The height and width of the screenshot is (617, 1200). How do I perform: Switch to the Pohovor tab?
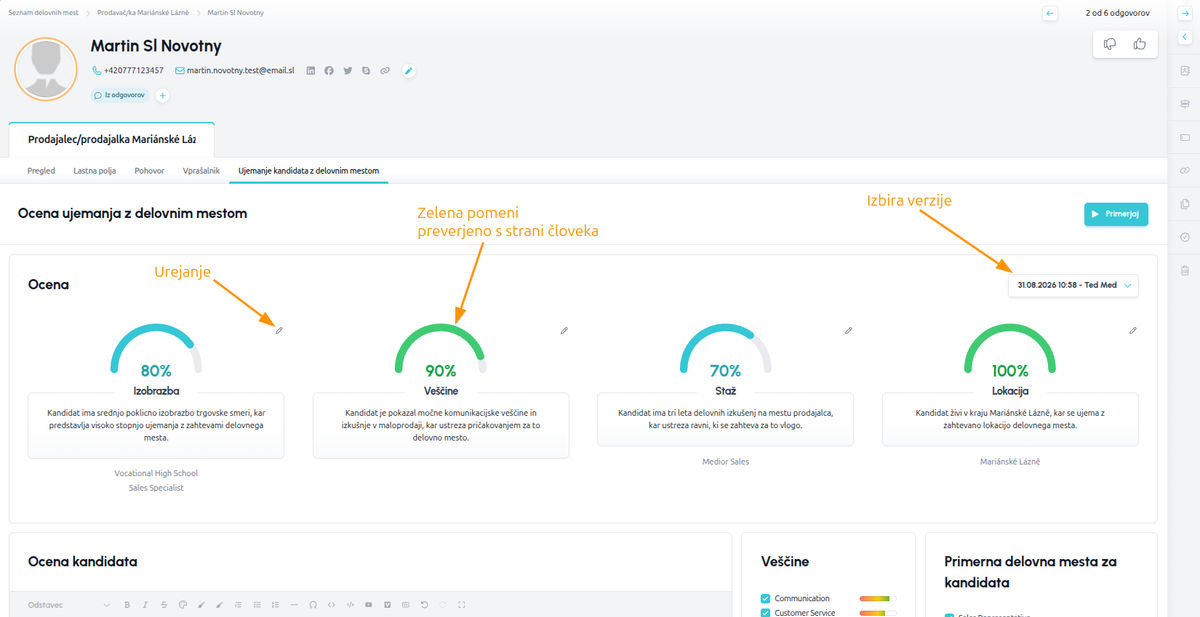click(x=150, y=171)
